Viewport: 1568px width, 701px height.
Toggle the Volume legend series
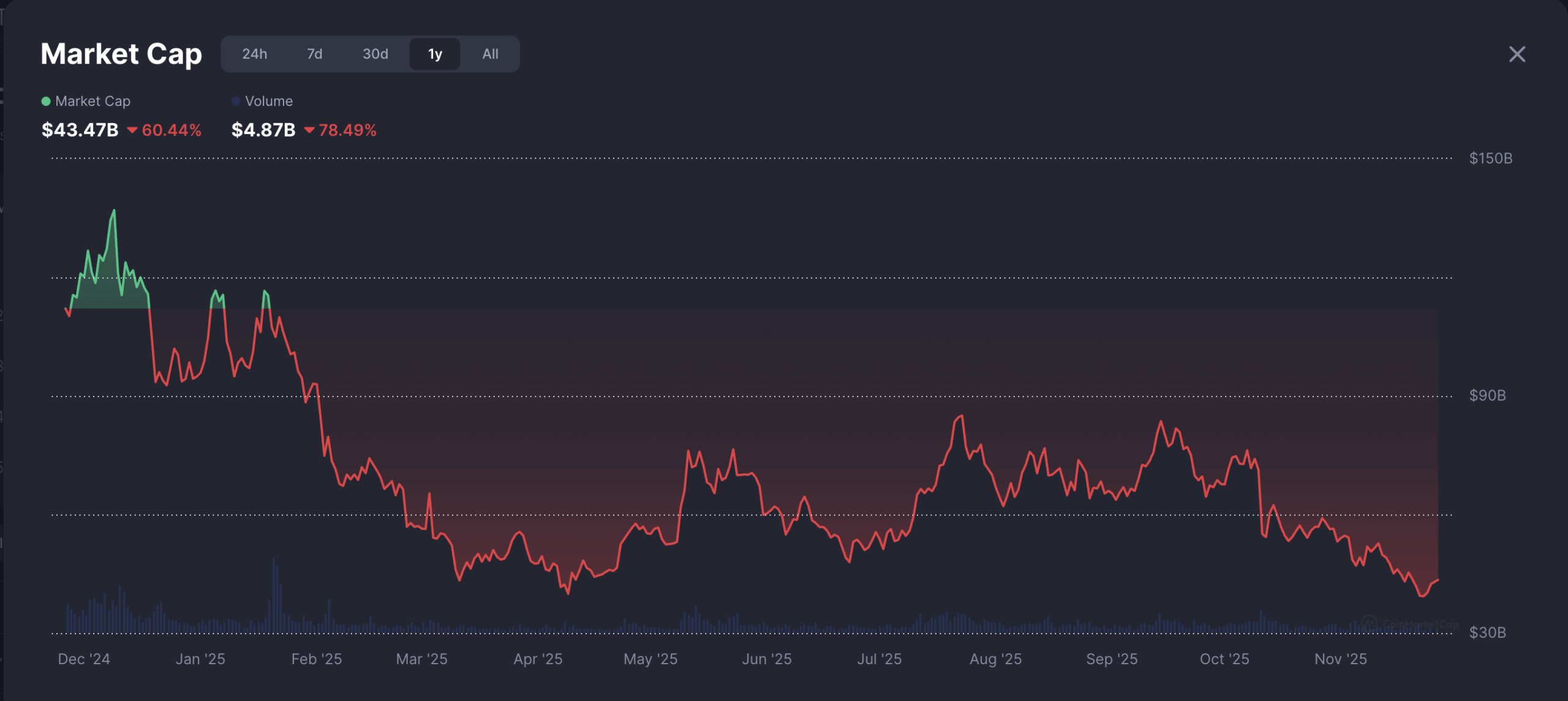click(268, 101)
